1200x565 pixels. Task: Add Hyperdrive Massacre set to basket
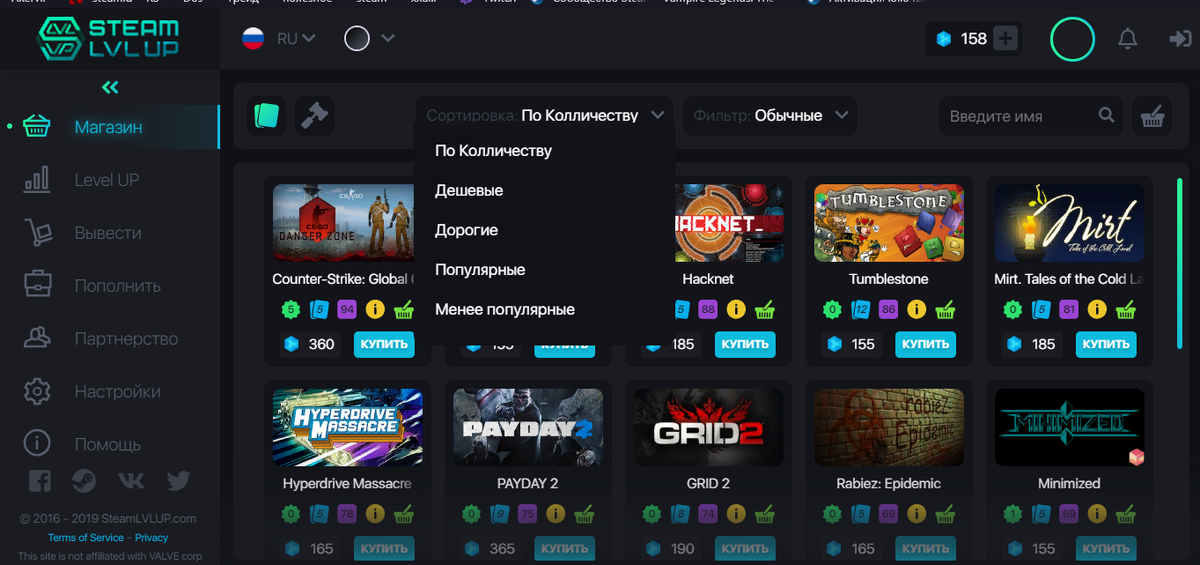tap(404, 514)
